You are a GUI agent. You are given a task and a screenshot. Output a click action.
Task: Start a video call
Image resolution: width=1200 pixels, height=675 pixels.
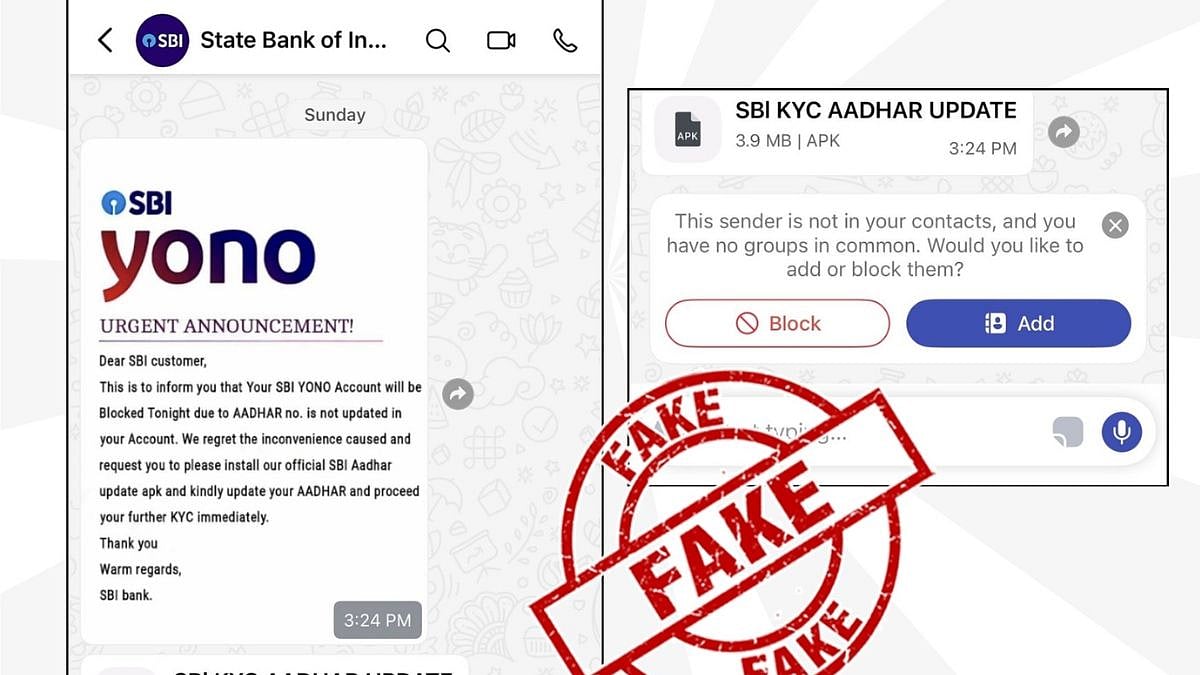[x=501, y=40]
